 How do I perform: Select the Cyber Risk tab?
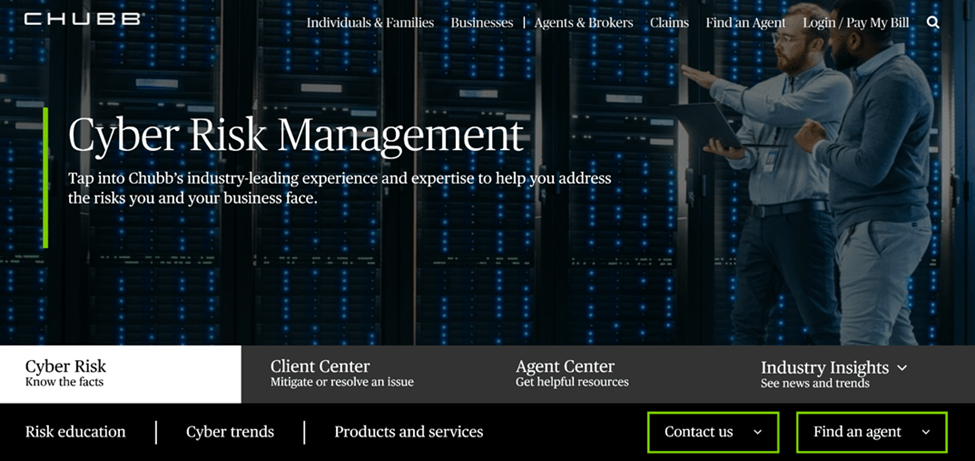121,374
